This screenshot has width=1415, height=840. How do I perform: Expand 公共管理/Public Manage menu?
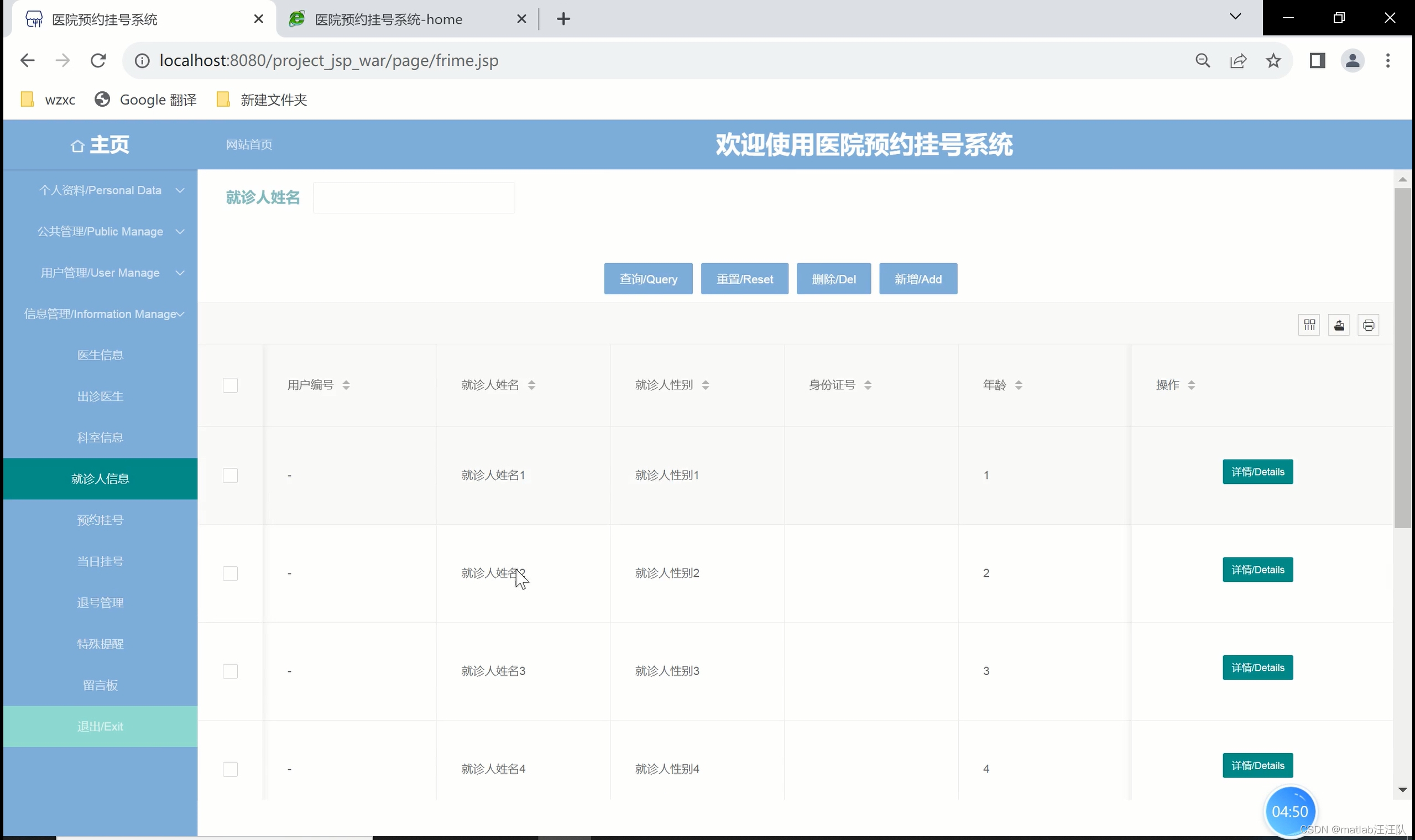pos(100,232)
